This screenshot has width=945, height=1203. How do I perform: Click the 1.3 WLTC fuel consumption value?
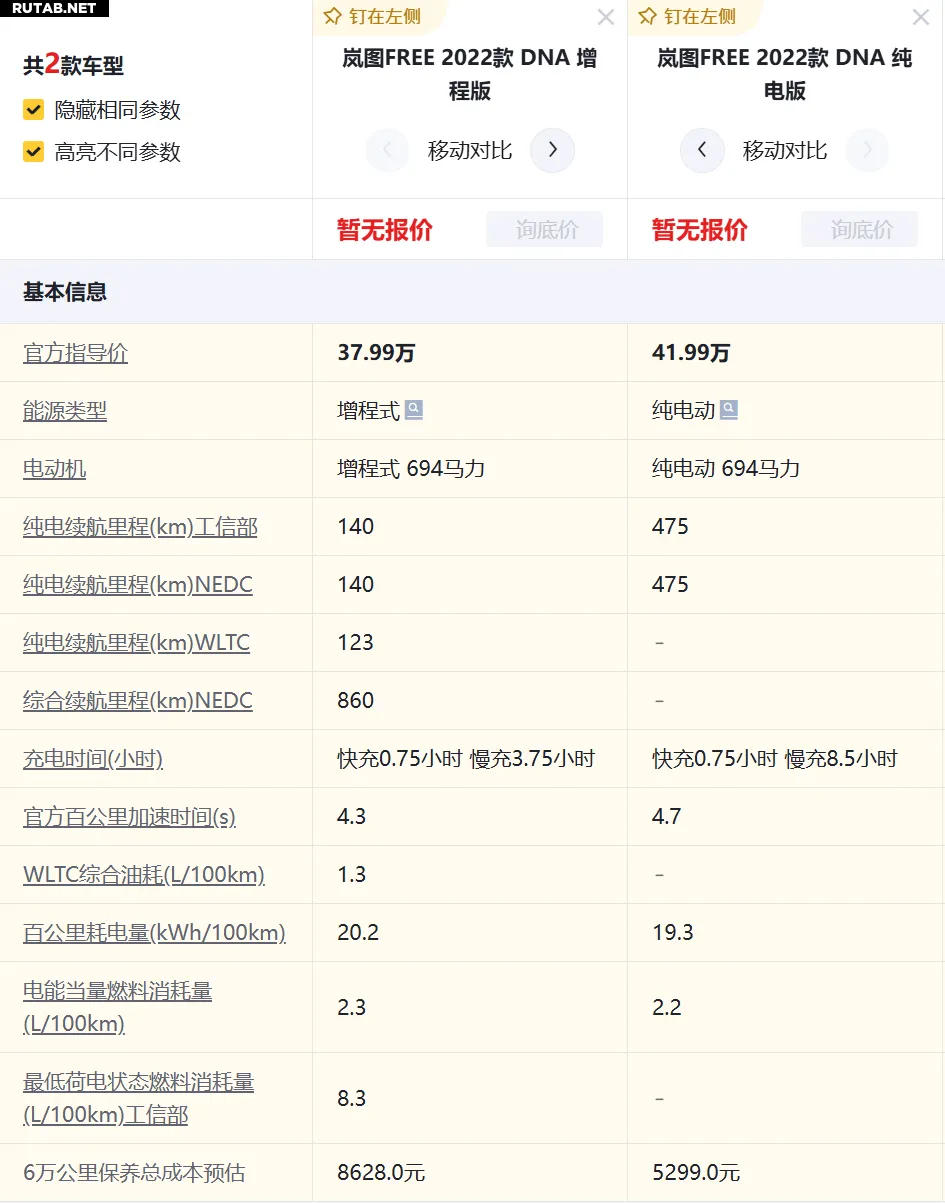click(352, 875)
